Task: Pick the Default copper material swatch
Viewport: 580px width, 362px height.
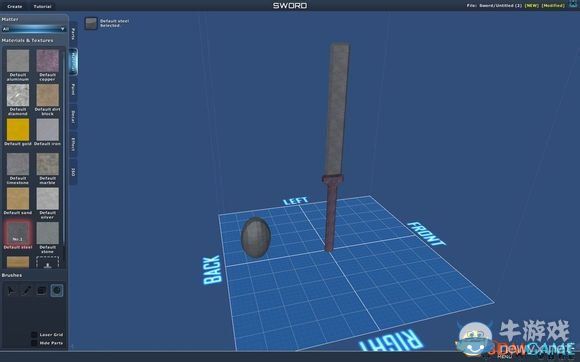Action: (x=48, y=61)
